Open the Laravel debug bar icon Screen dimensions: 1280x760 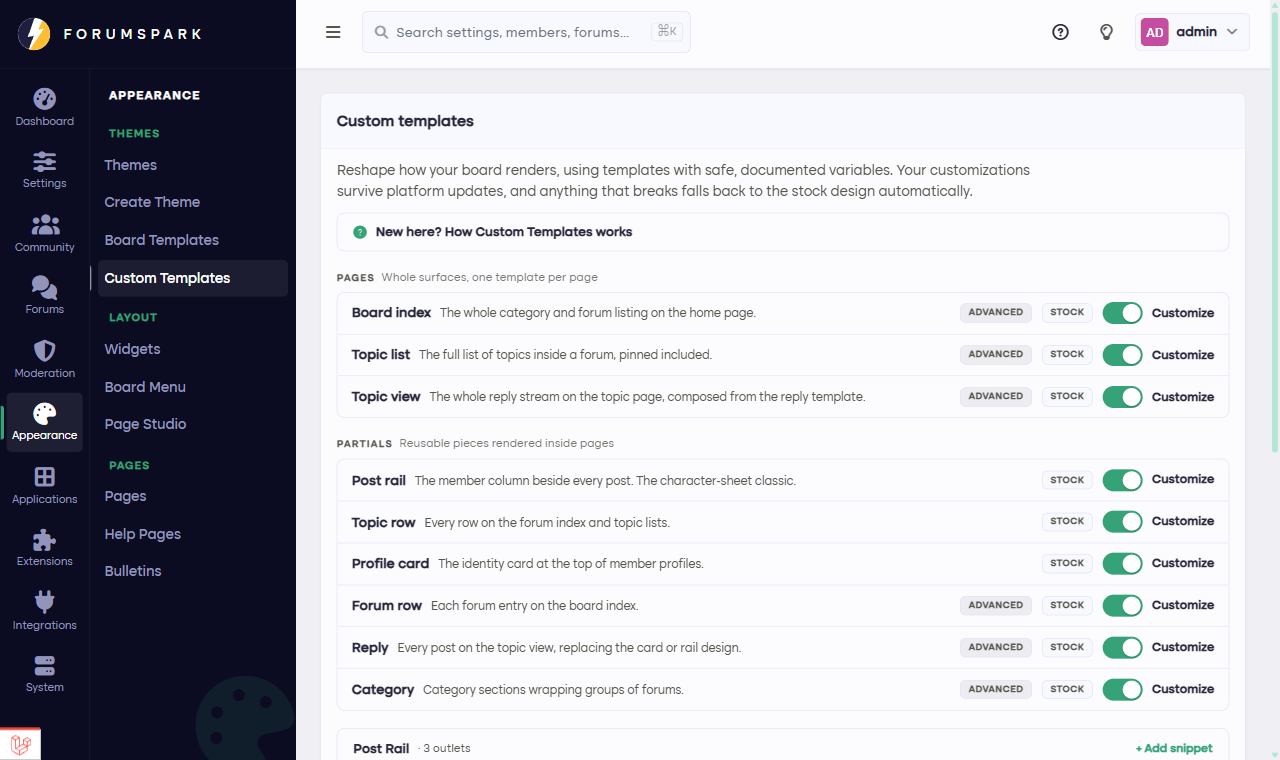click(20, 744)
